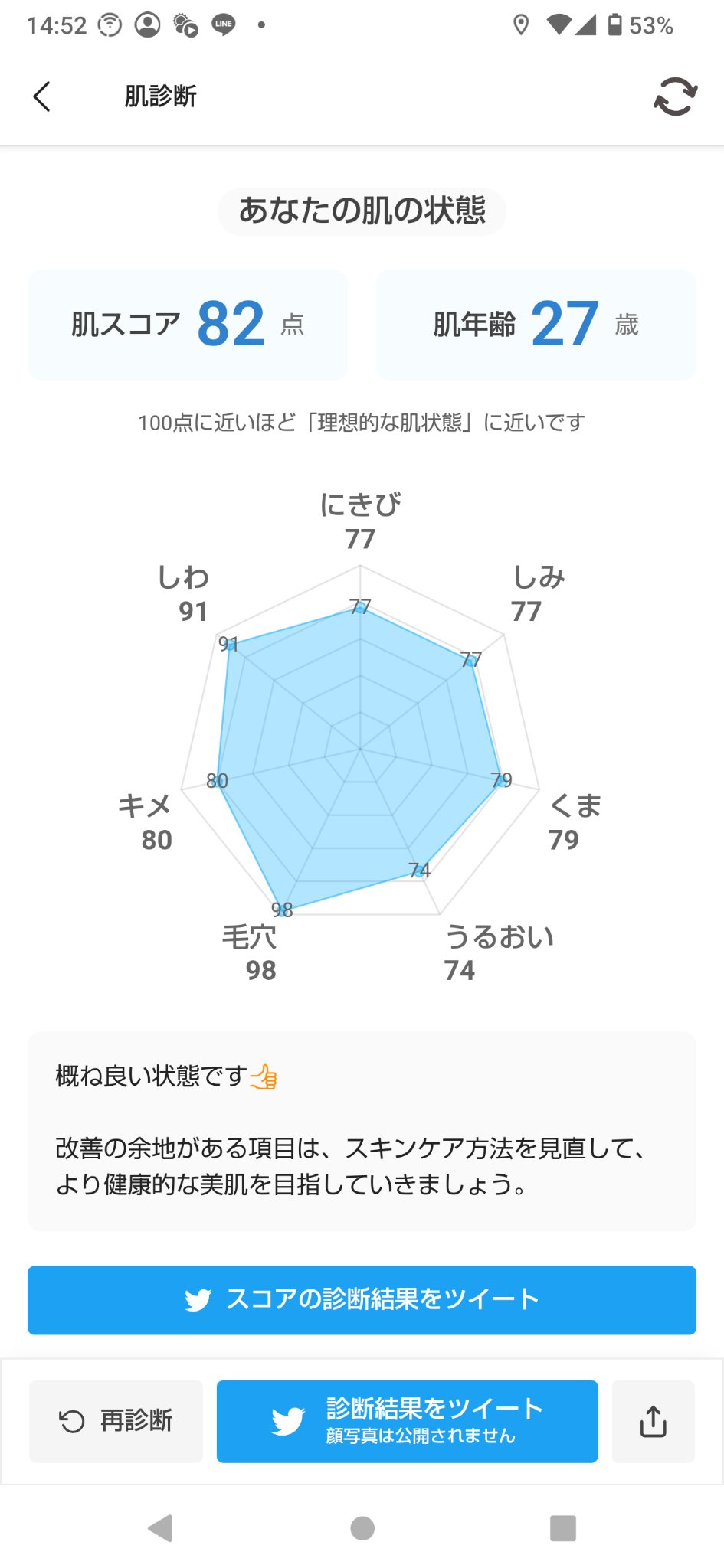Tap the 再診断 retry icon
Viewport: 724px width, 1568px height.
click(x=70, y=1420)
